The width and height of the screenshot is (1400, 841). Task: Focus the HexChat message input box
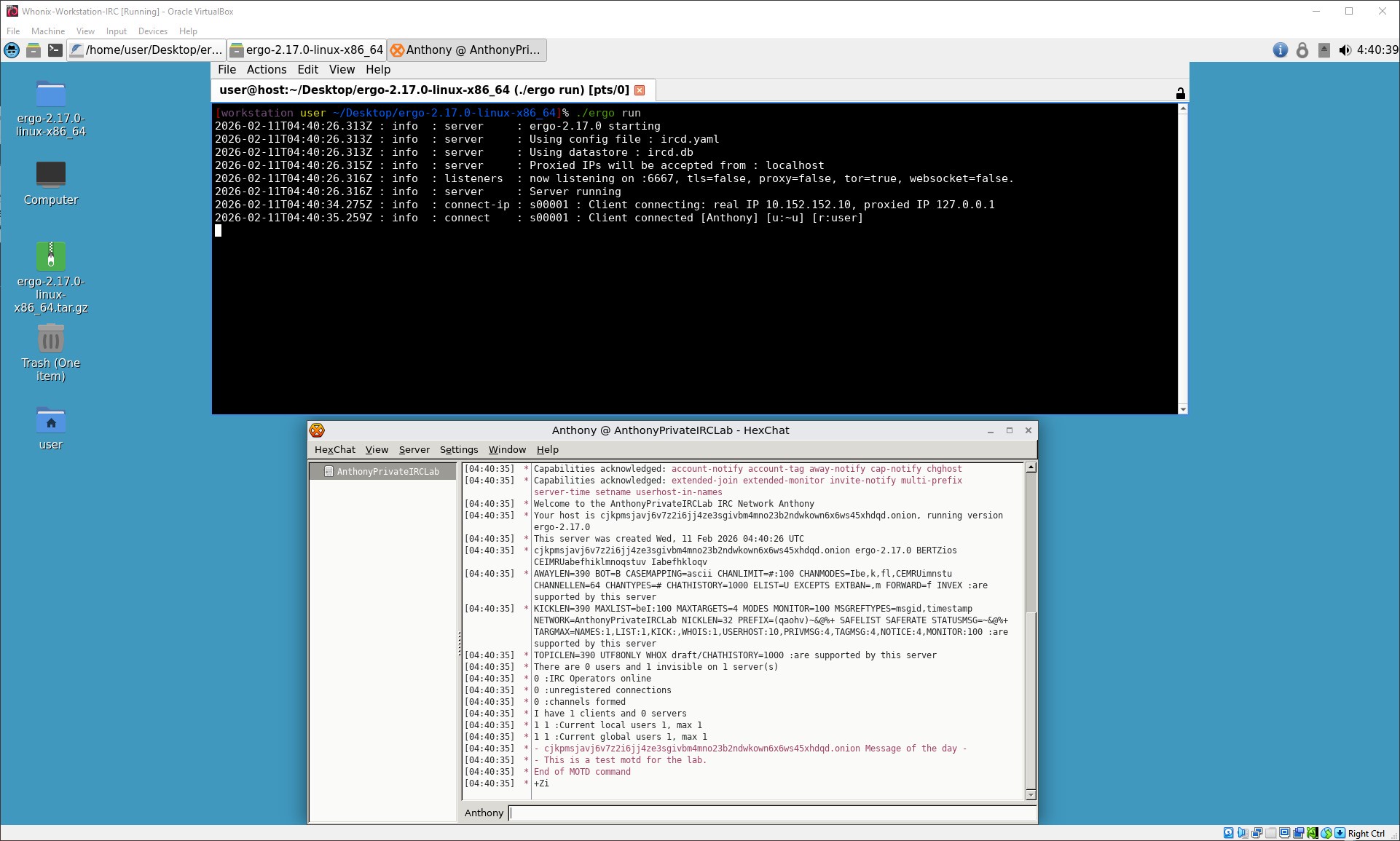[771, 813]
